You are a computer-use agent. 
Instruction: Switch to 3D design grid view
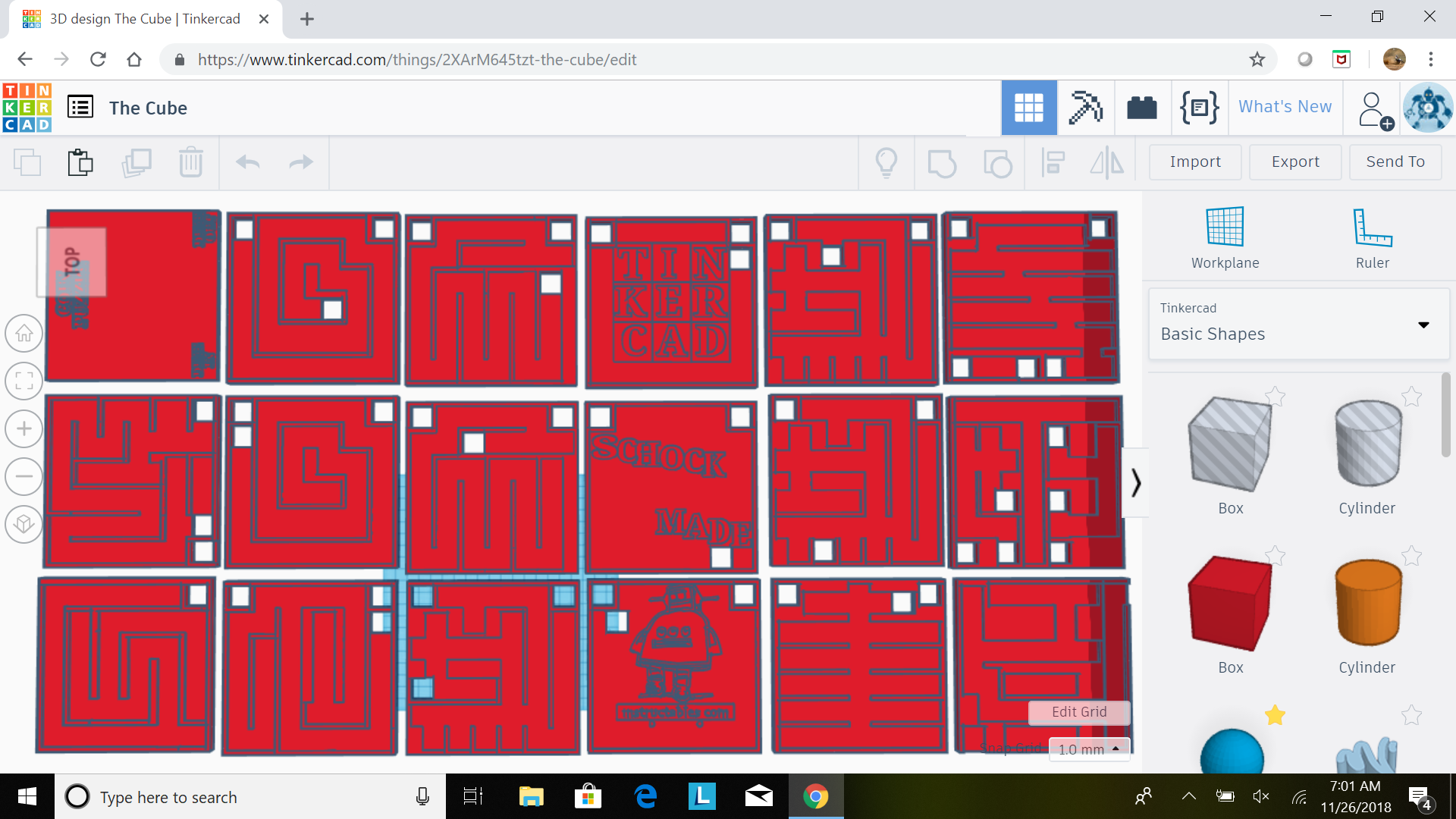(1029, 108)
